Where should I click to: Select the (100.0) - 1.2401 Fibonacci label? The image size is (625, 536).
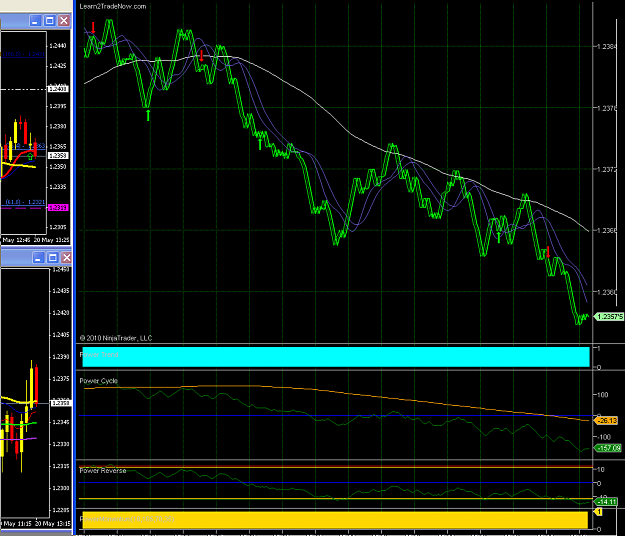coord(24,54)
